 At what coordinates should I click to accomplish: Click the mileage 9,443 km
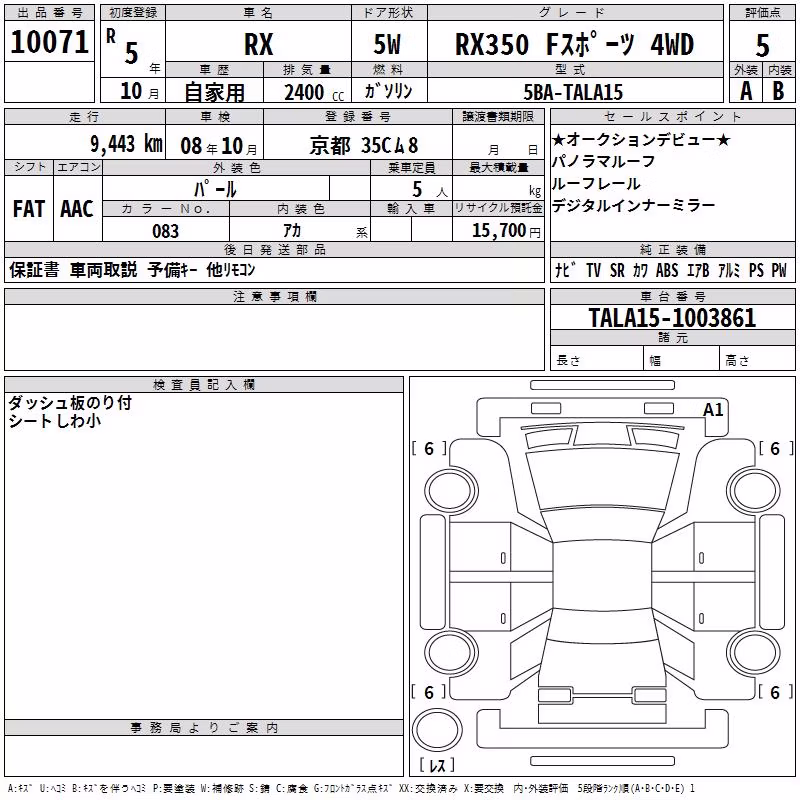coord(127,144)
